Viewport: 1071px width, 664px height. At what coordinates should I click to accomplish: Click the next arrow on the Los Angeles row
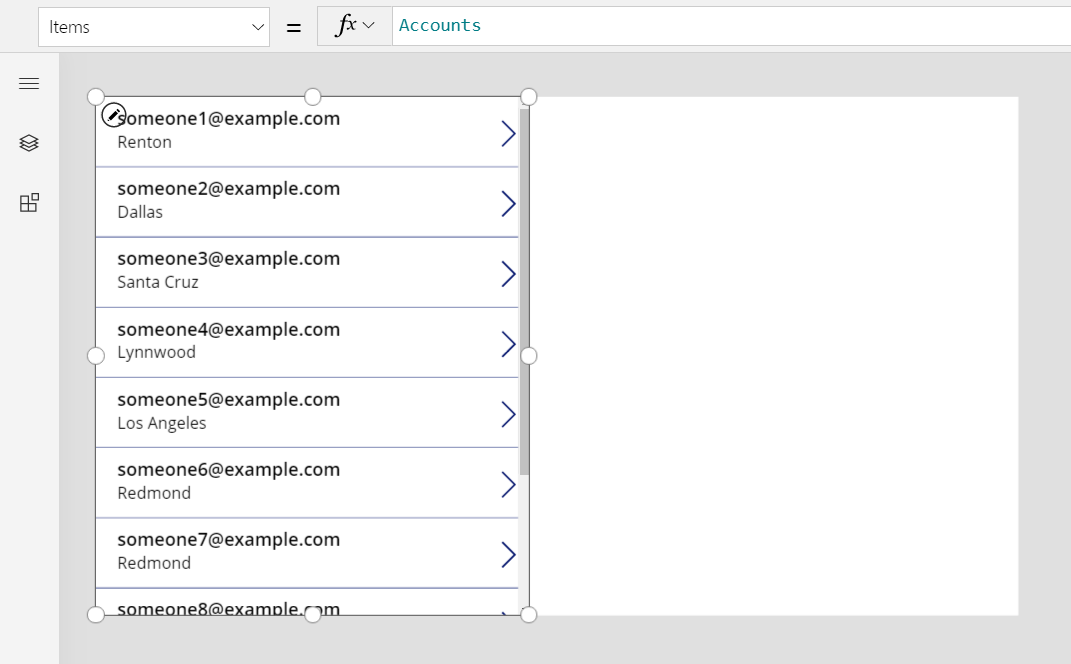point(508,413)
